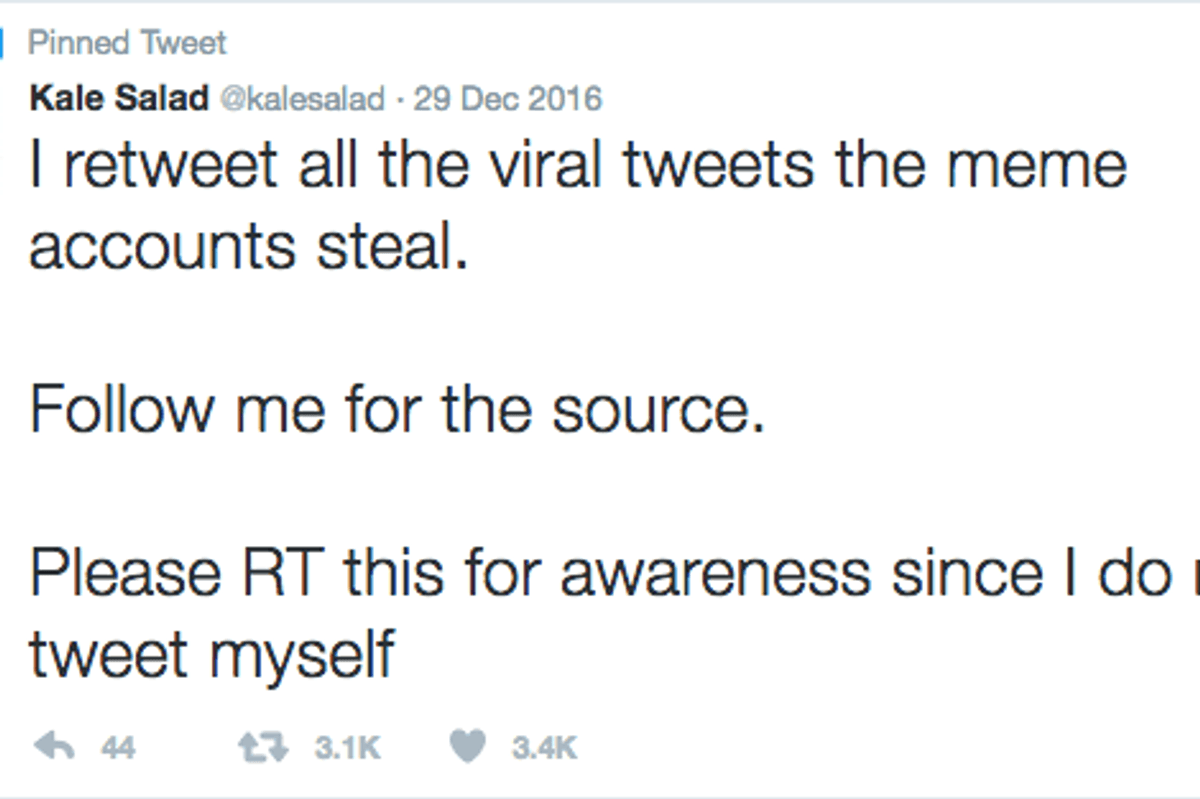1200x799 pixels.
Task: Select the line "Follow me for the source."
Action: 397,410
